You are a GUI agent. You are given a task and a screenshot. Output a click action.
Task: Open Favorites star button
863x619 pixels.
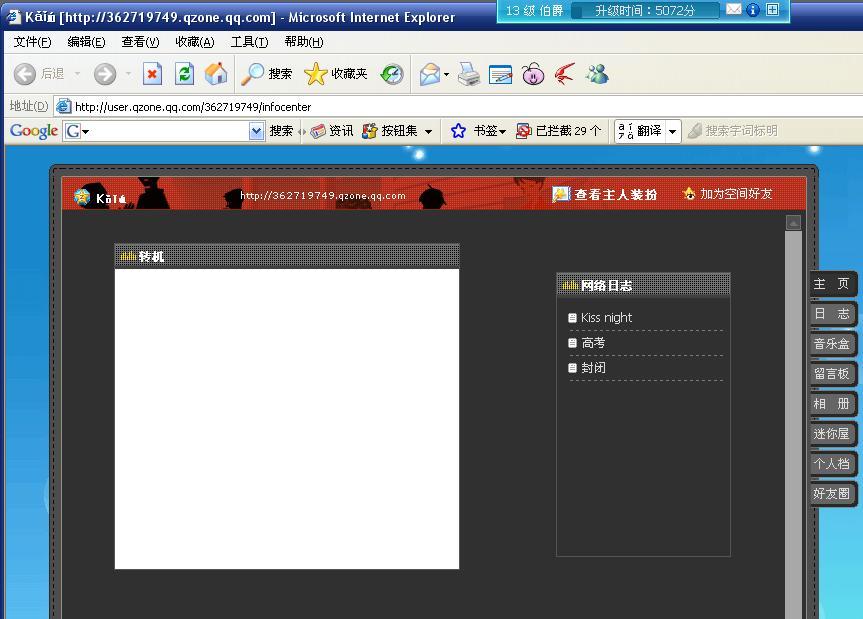pos(336,74)
